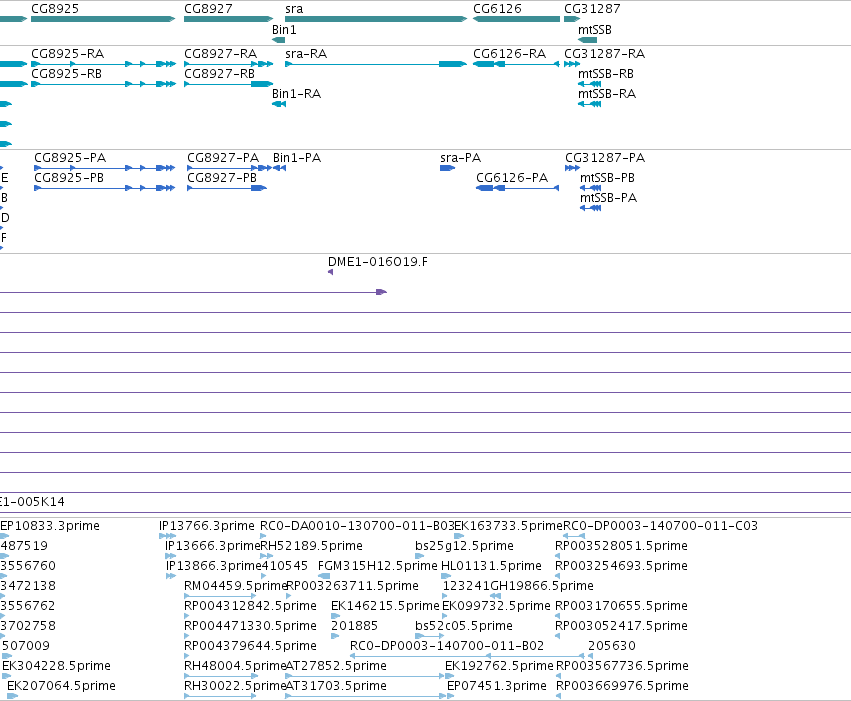Click the CG6126-RA transcript label
This screenshot has width=851, height=701.
(x=510, y=54)
